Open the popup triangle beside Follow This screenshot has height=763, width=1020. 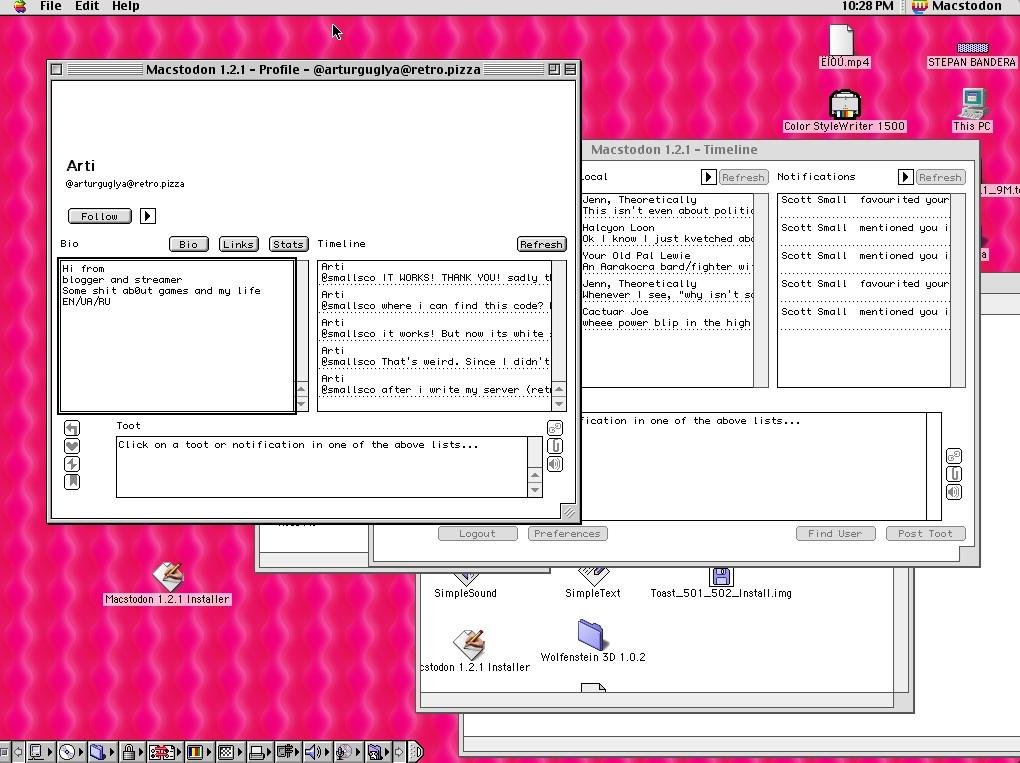point(148,216)
